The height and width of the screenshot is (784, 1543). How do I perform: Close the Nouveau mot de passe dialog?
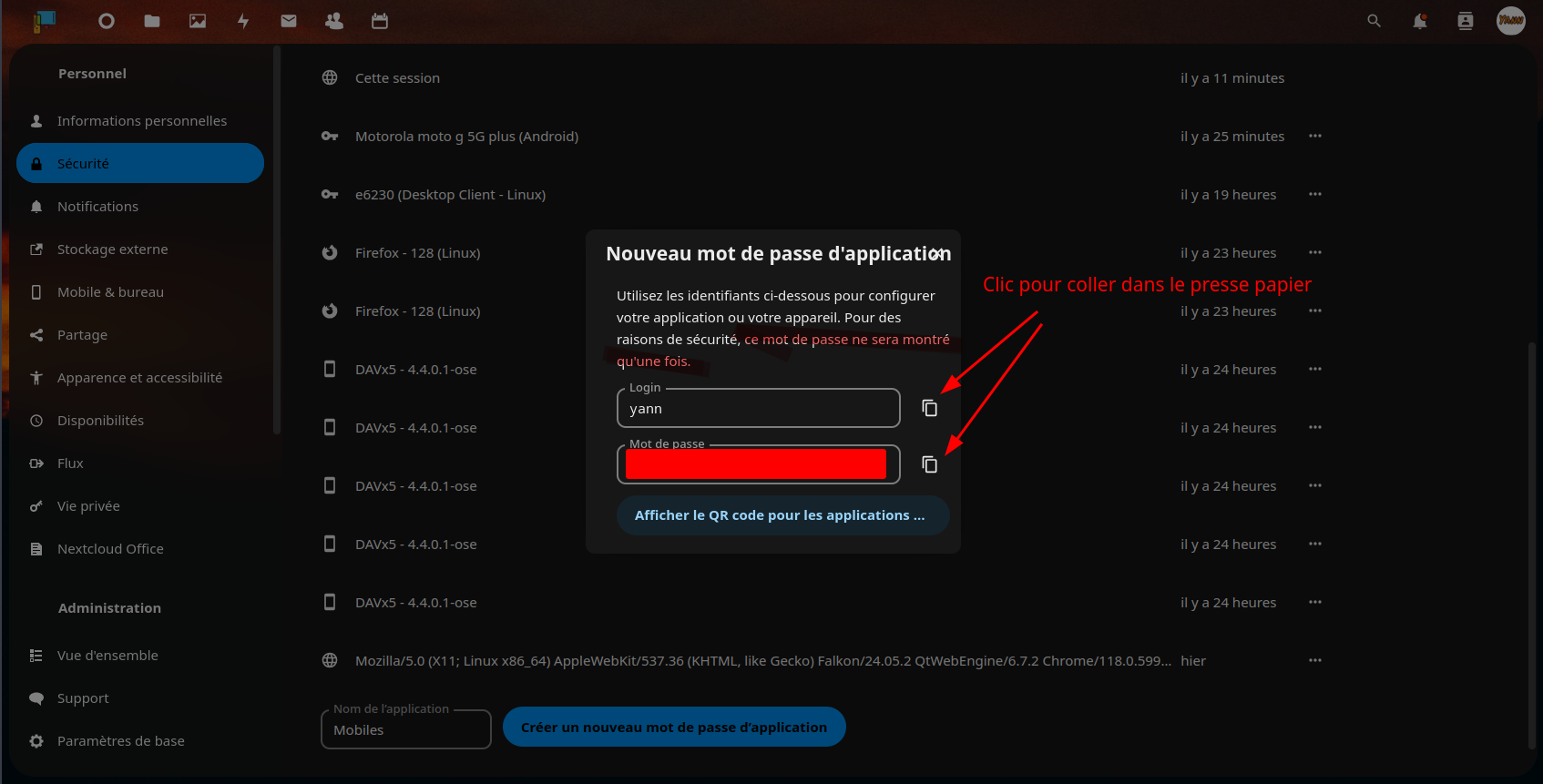[x=938, y=254]
